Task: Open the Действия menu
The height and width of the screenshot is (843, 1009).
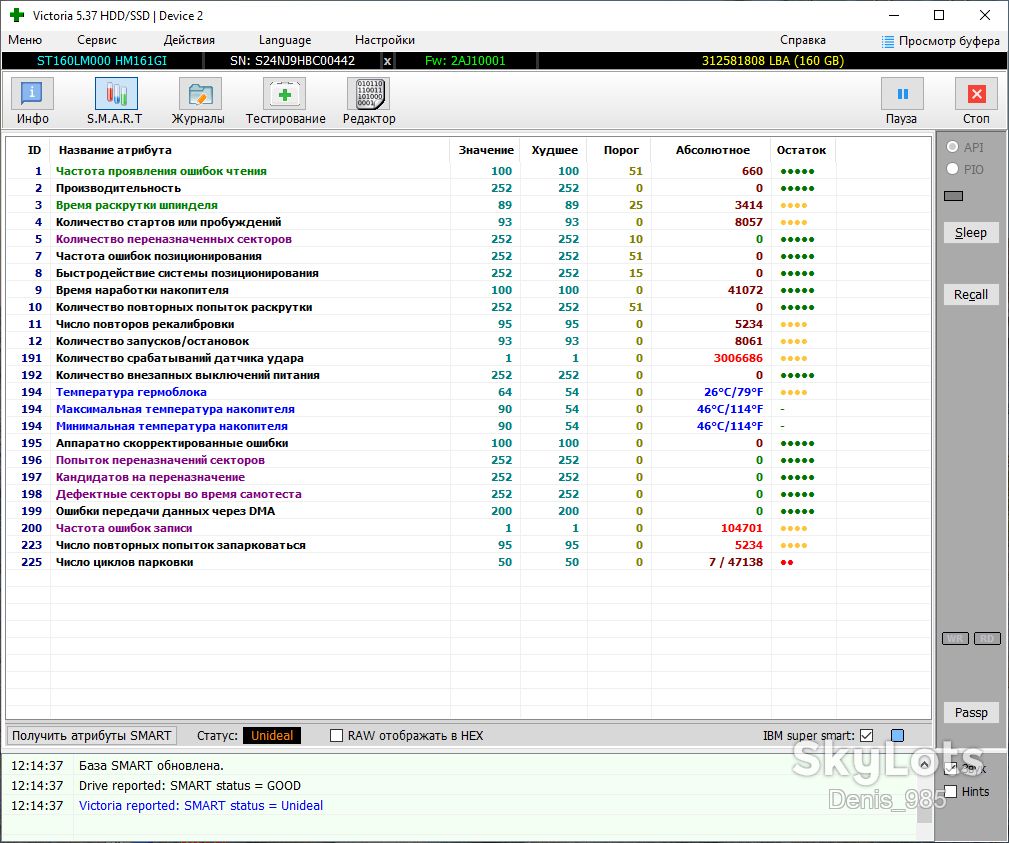Action: (189, 40)
